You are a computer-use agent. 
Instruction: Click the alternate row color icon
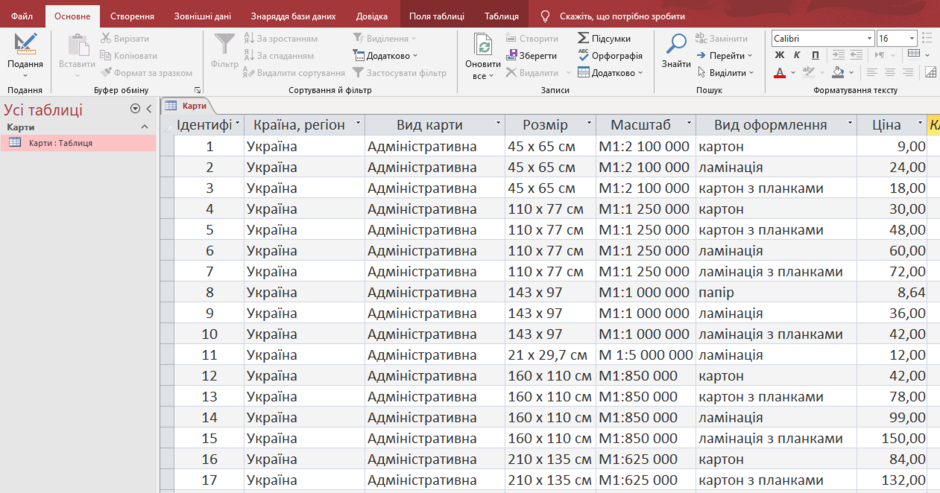click(930, 73)
